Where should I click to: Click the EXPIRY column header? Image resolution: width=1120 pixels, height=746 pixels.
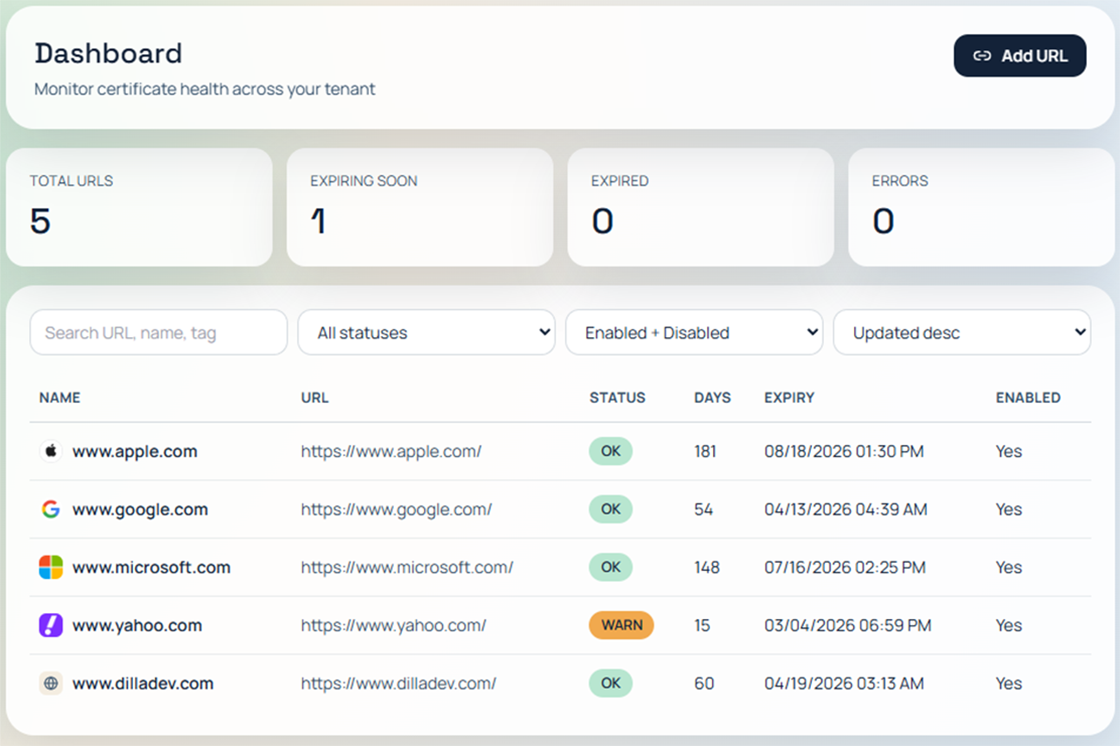point(789,397)
